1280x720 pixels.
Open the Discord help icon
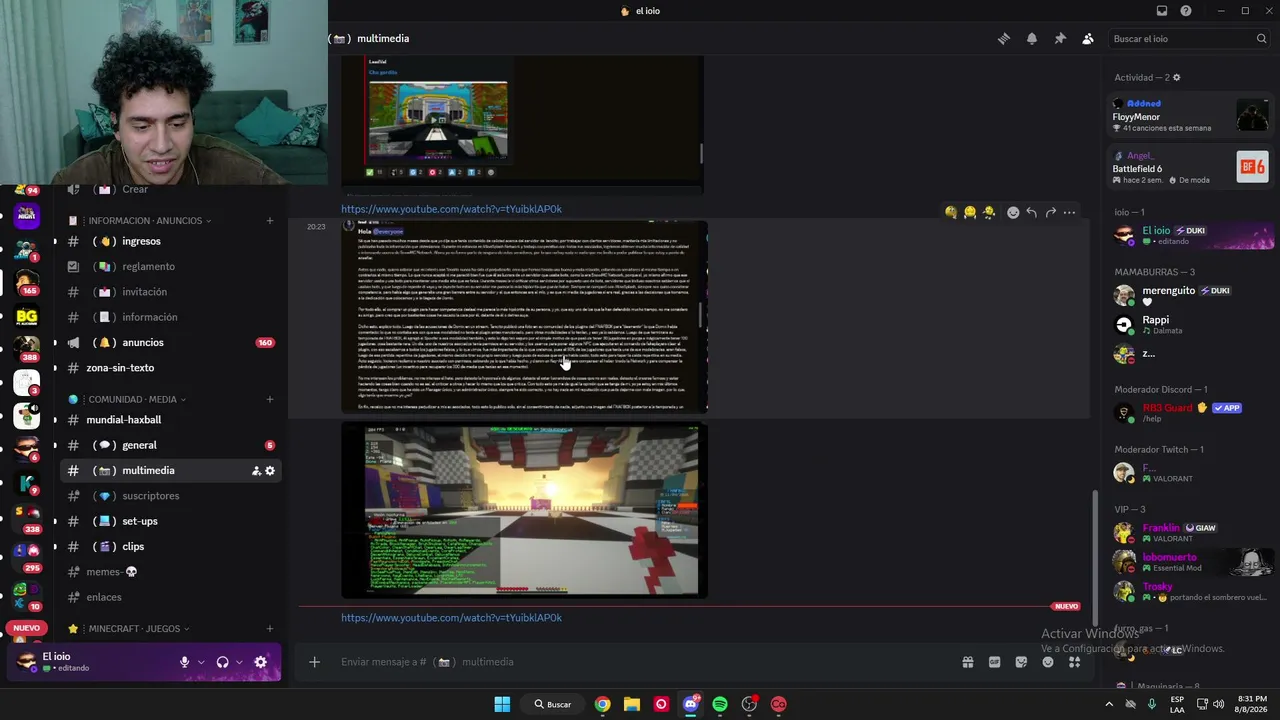pyautogui.click(x=1186, y=11)
